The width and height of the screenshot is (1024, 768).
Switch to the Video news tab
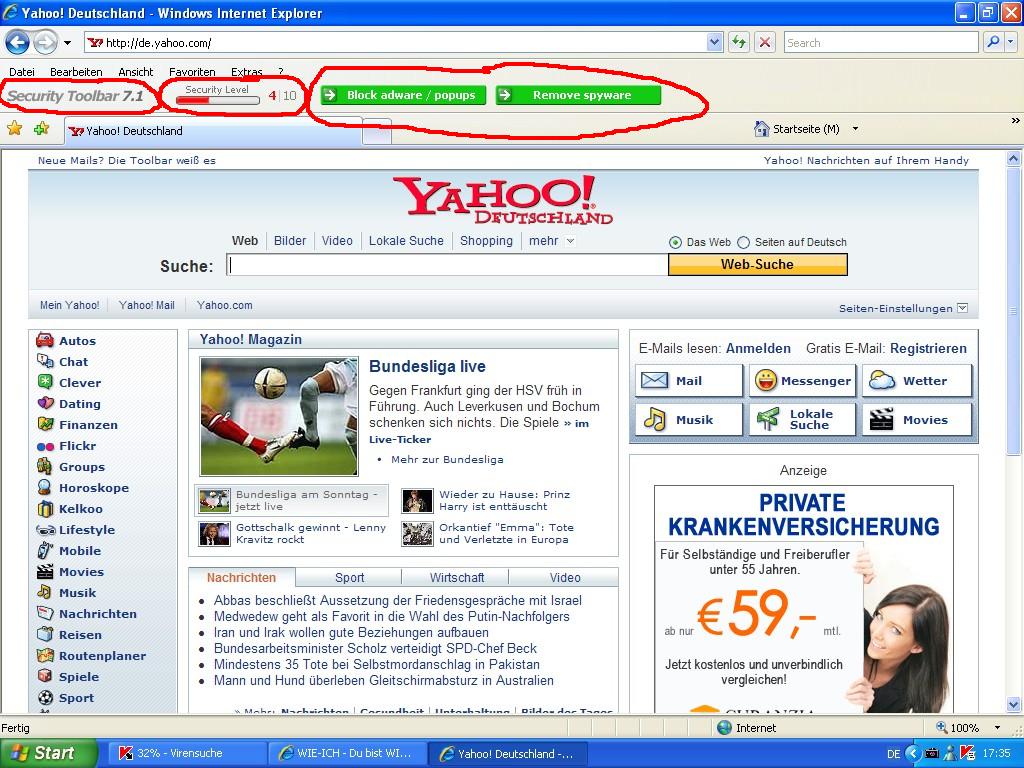(x=565, y=577)
